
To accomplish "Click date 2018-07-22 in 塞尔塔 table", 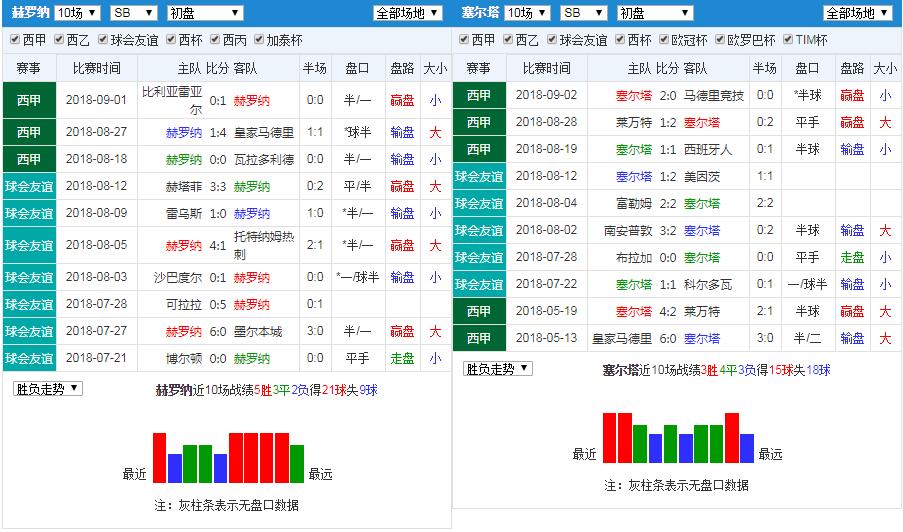I will [x=547, y=284].
